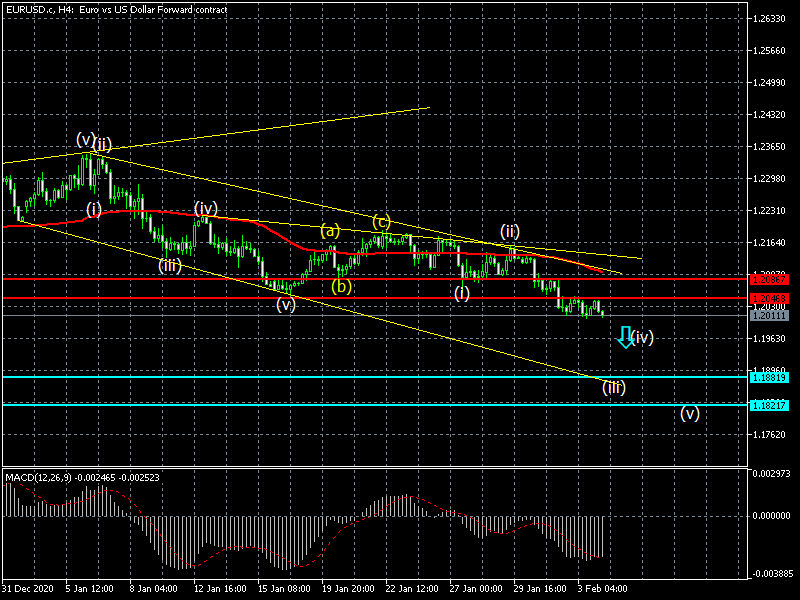Select the (v) label near the 1.18217 line

click(690, 413)
